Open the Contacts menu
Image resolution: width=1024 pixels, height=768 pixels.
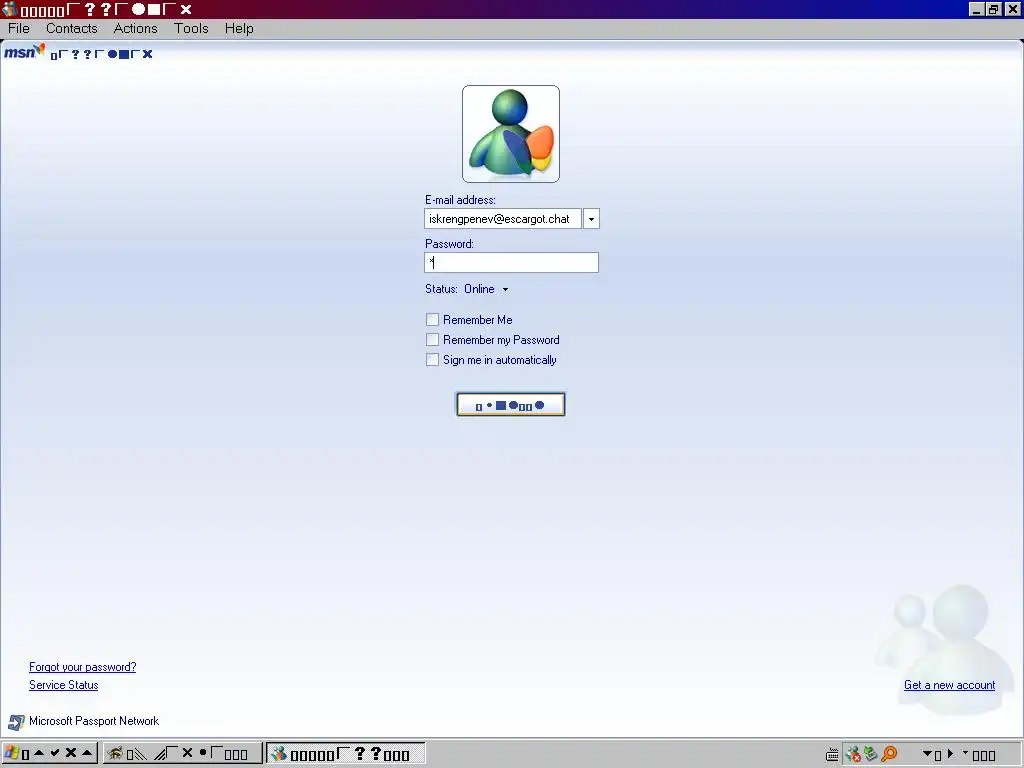point(72,28)
